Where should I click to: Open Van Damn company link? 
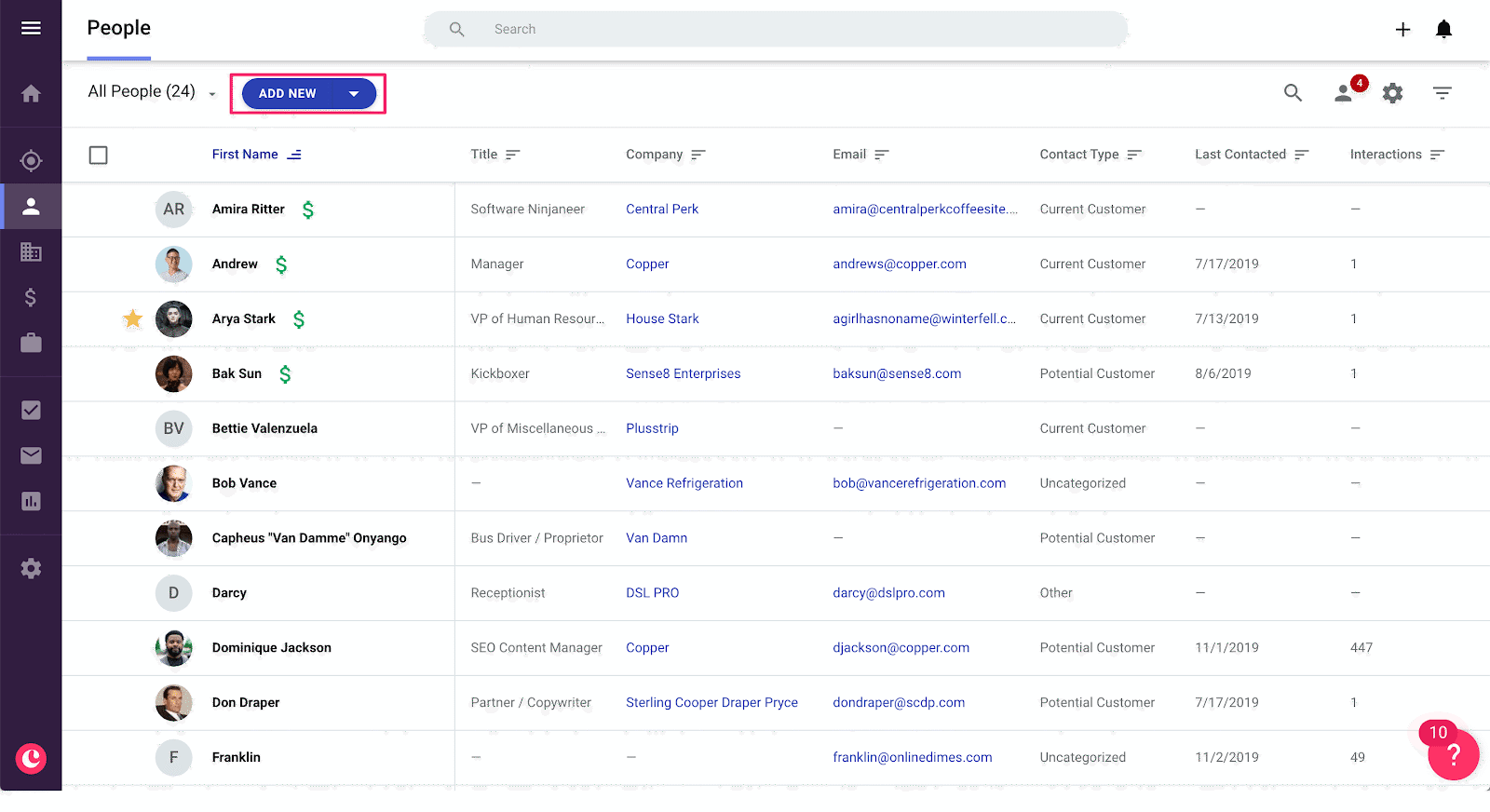coord(657,538)
